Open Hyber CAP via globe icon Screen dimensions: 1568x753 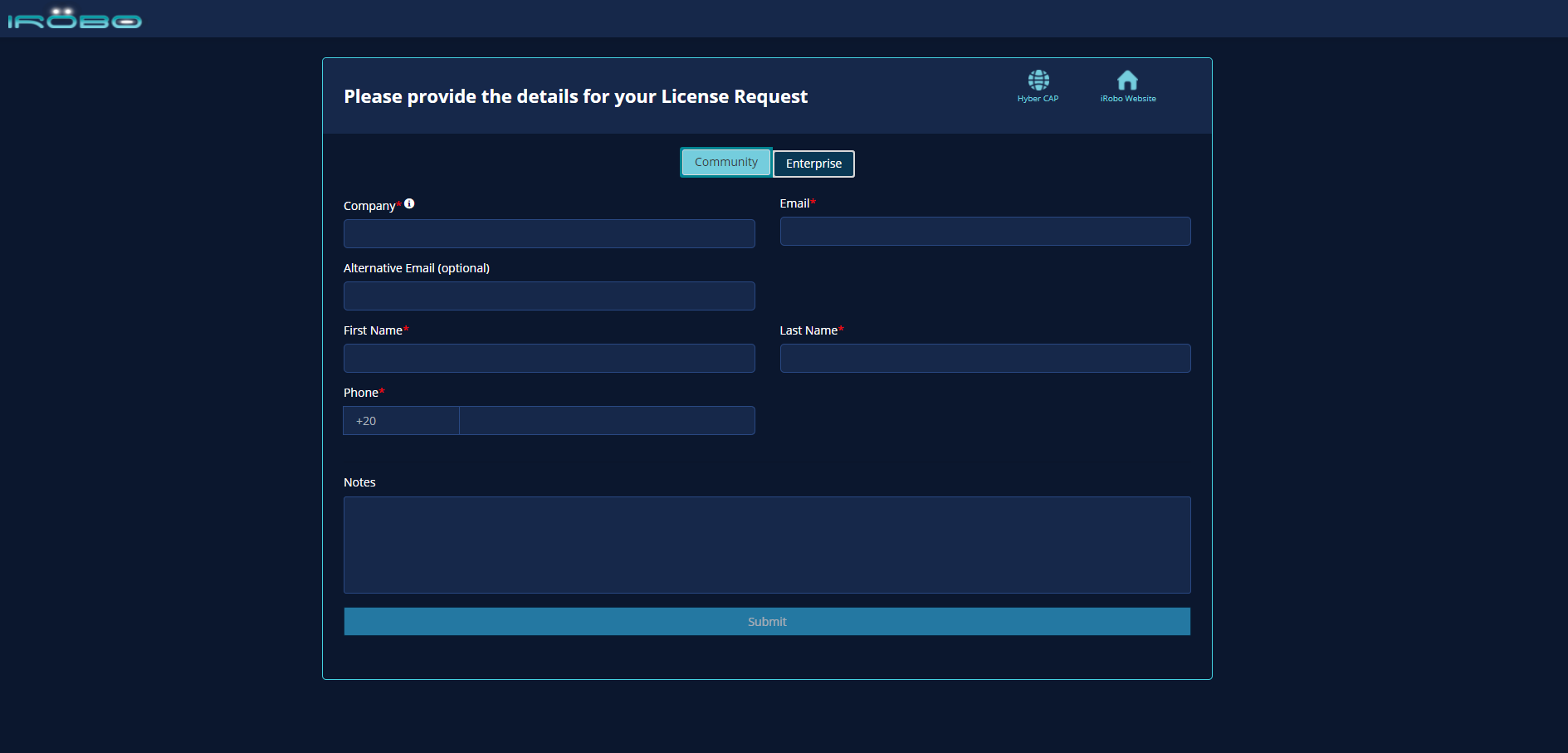1038,80
